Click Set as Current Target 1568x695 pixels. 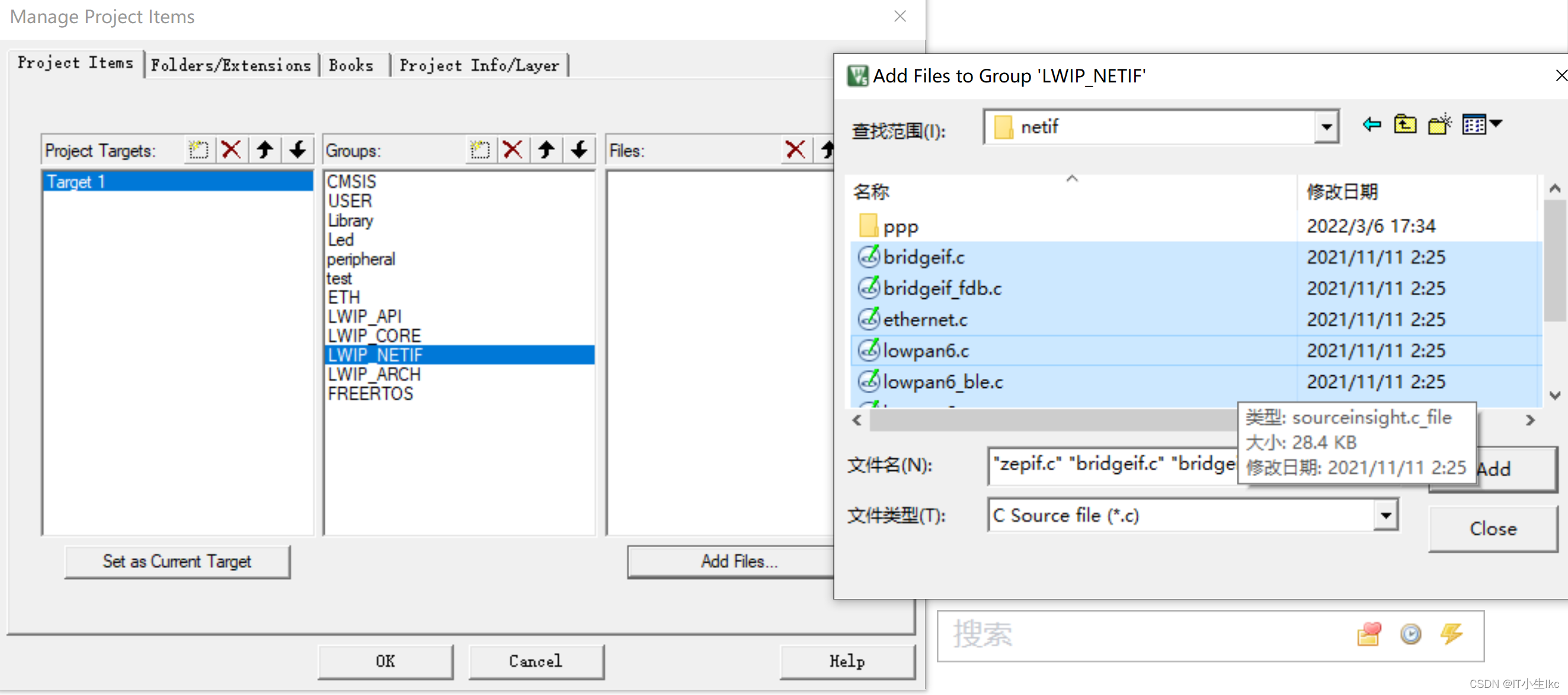pos(177,562)
